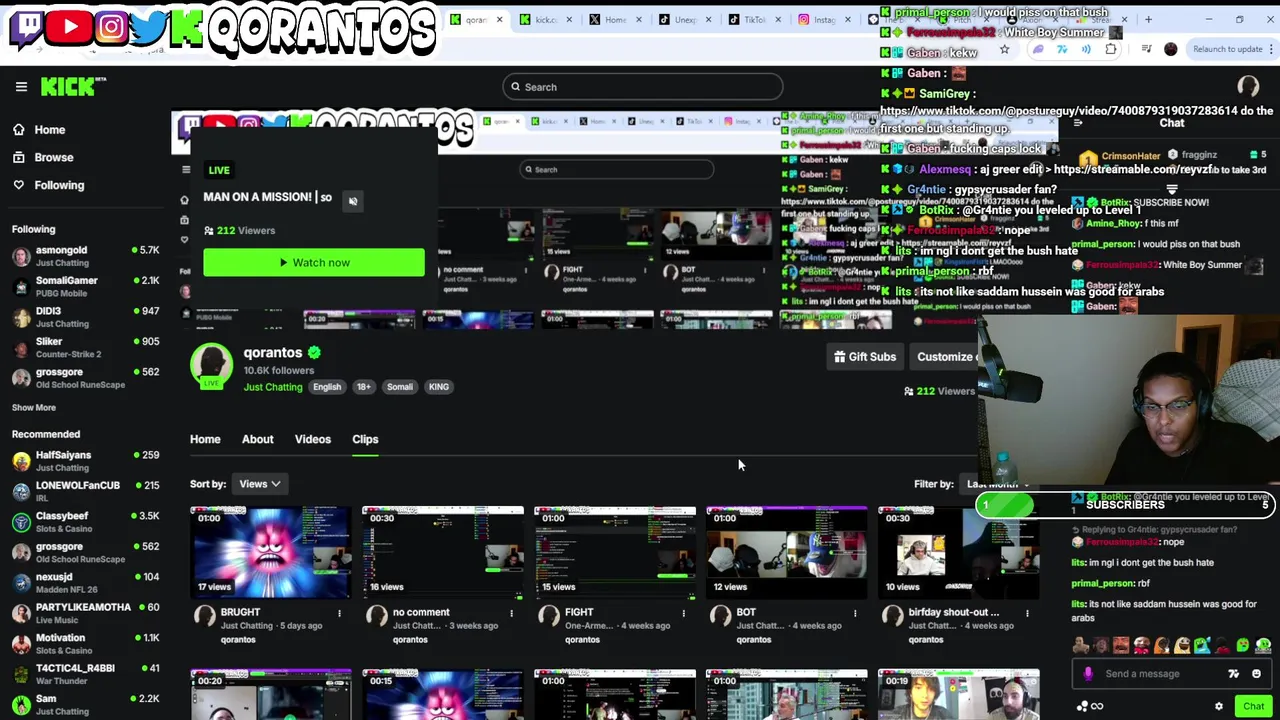Click the 7TV extension icon in toolbar
This screenshot has height=720, width=1280.
click(x=1062, y=49)
